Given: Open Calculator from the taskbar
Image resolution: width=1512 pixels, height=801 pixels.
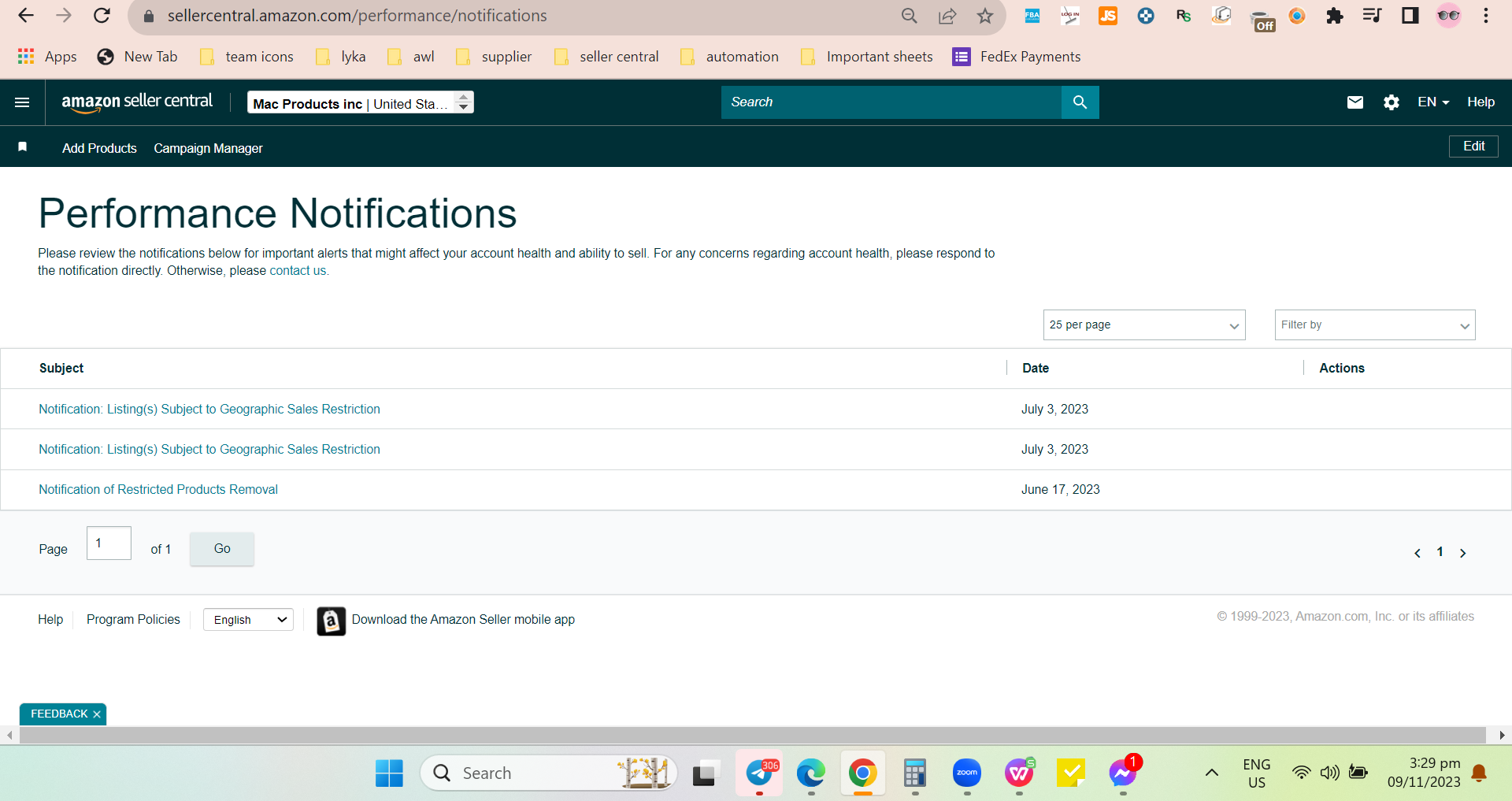Looking at the screenshot, I should pos(914,773).
